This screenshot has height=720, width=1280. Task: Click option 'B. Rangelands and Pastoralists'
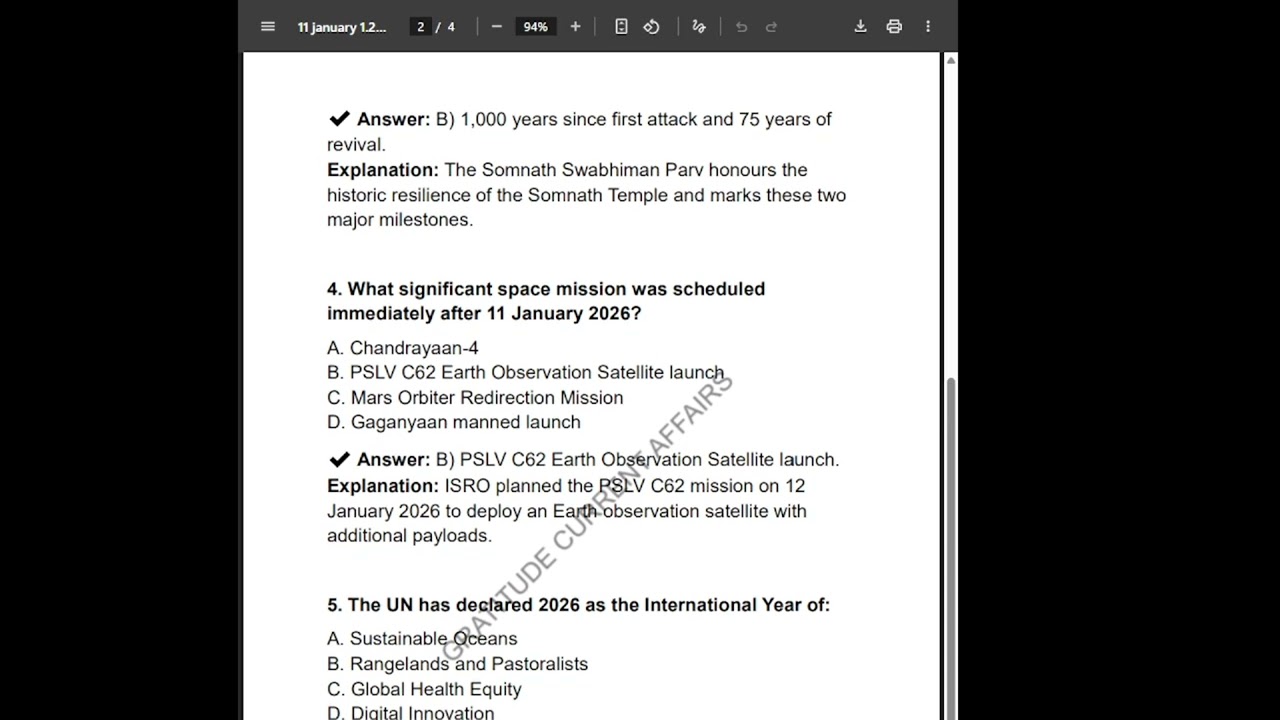point(457,664)
